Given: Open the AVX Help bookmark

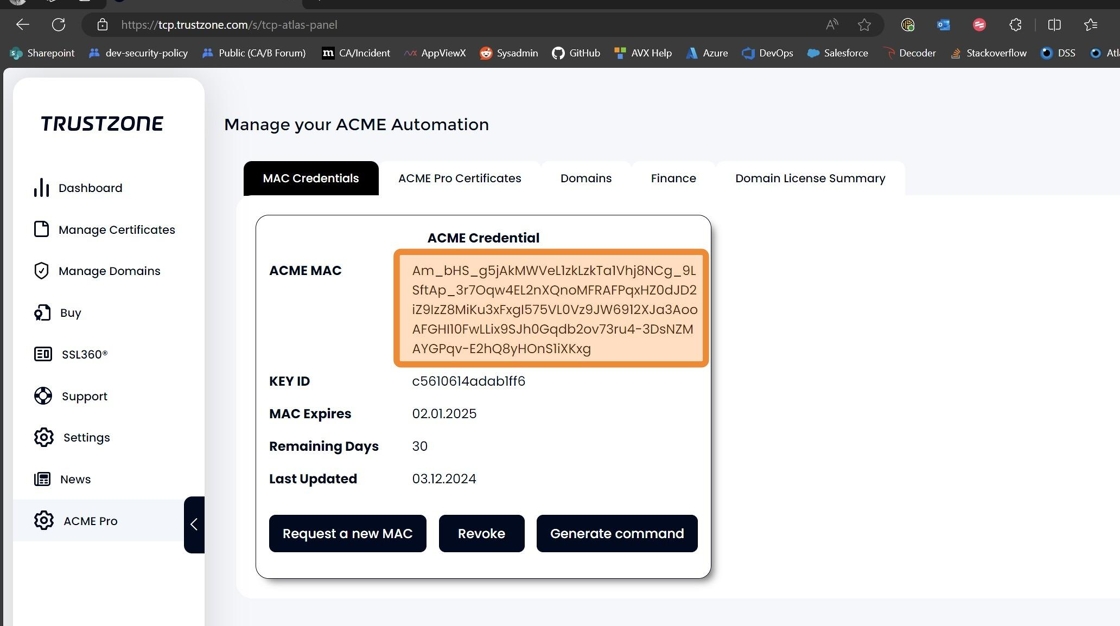Looking at the screenshot, I should (x=643, y=53).
